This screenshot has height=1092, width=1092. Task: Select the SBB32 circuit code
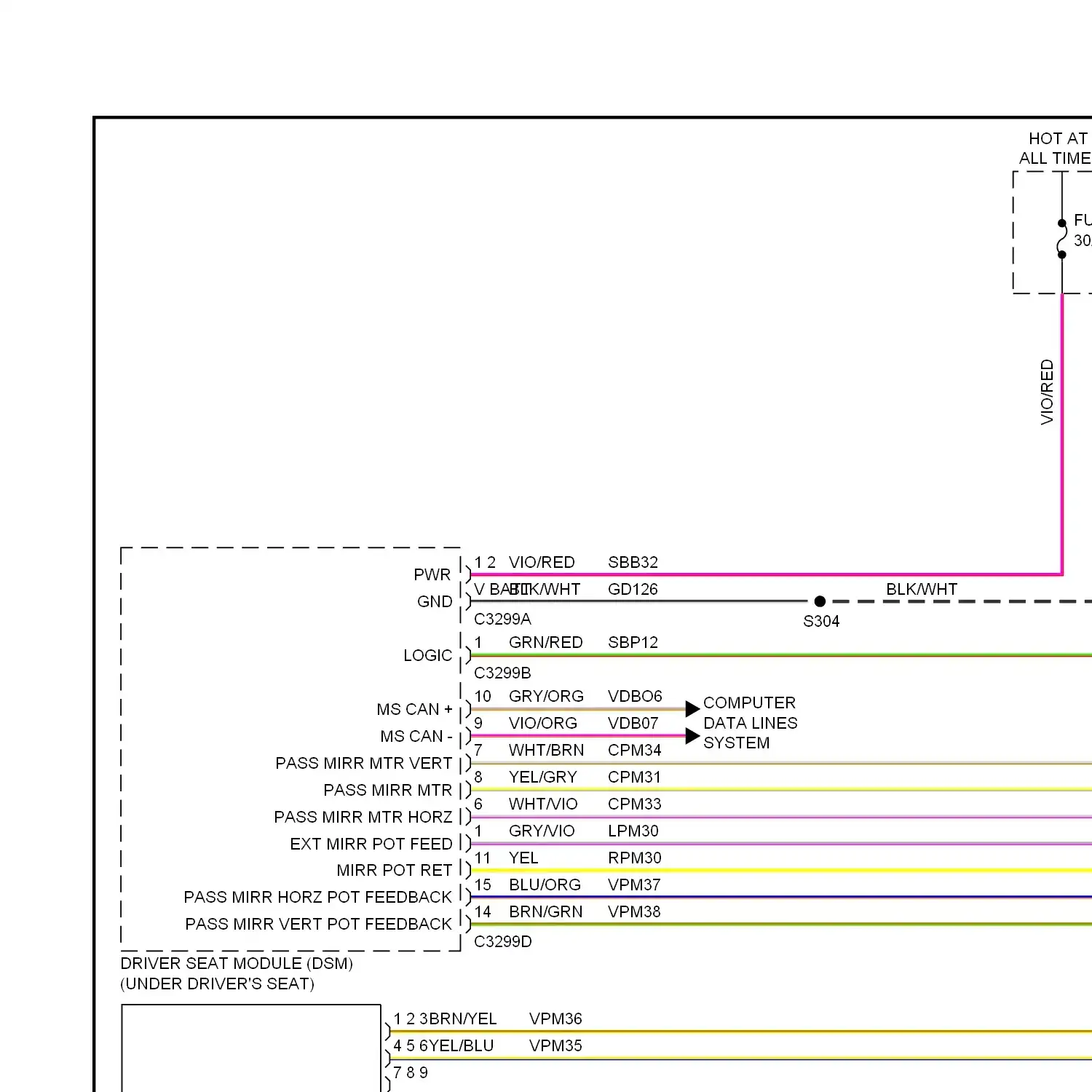(x=633, y=562)
